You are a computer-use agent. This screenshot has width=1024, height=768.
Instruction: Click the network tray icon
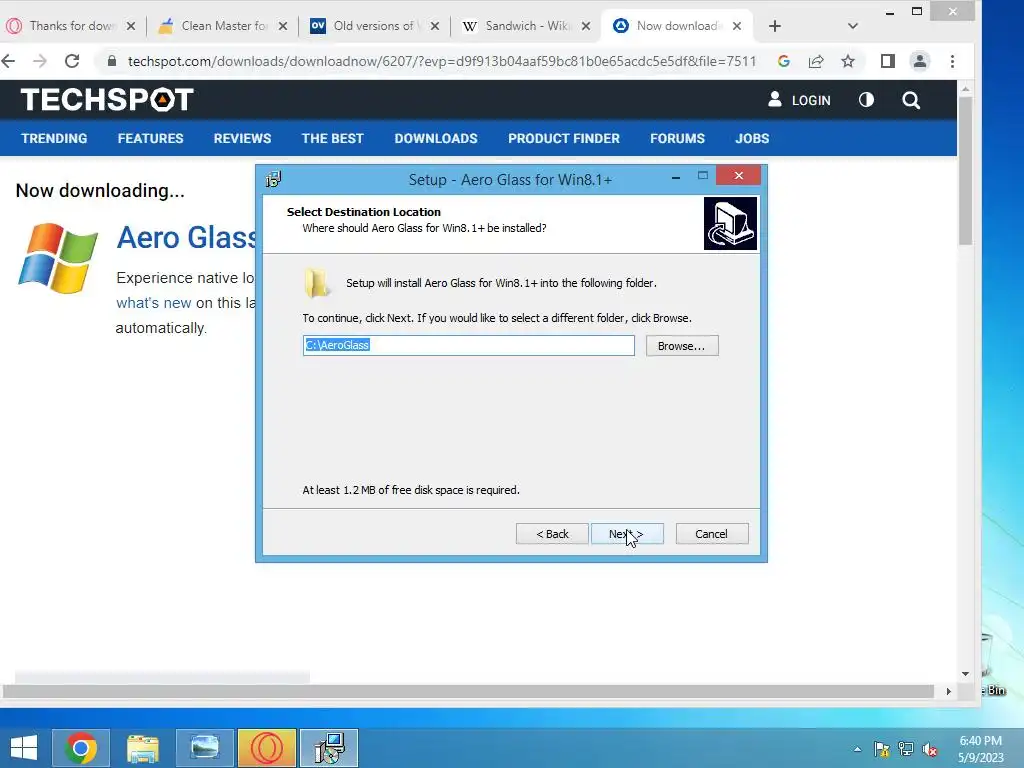[x=906, y=749]
